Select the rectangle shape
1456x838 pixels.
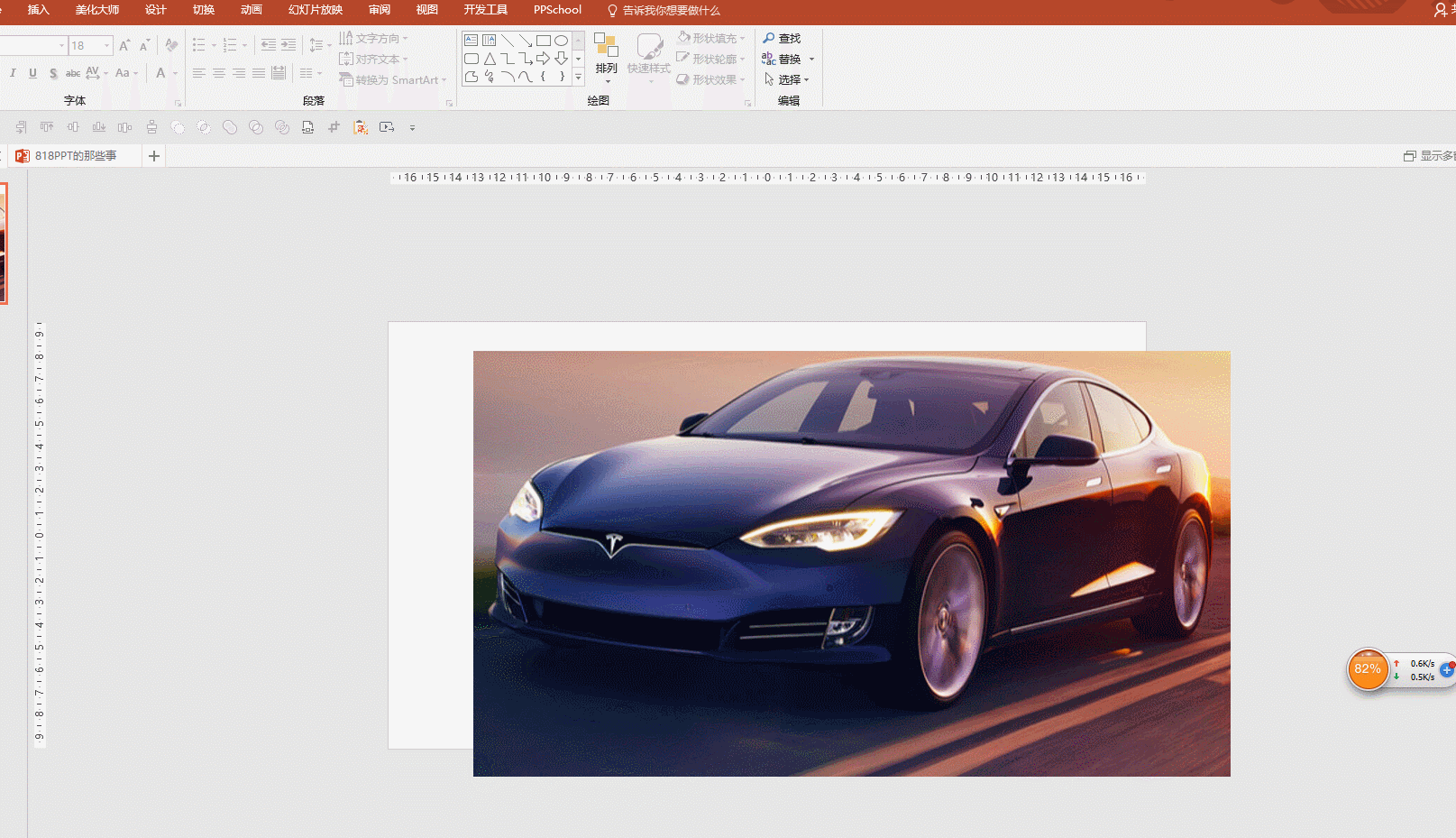544,41
